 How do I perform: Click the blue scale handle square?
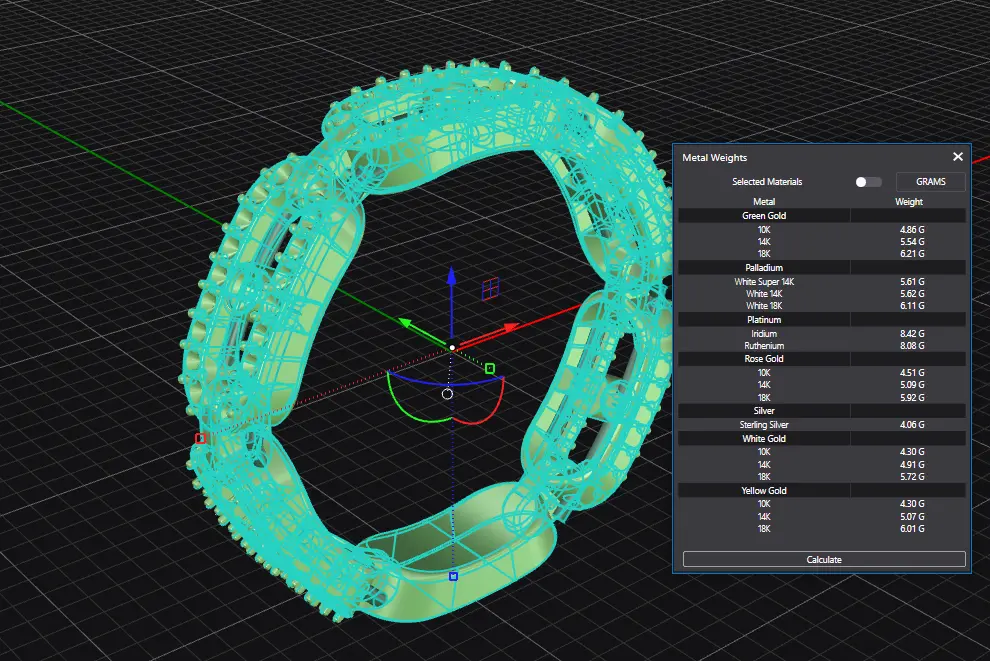click(453, 576)
